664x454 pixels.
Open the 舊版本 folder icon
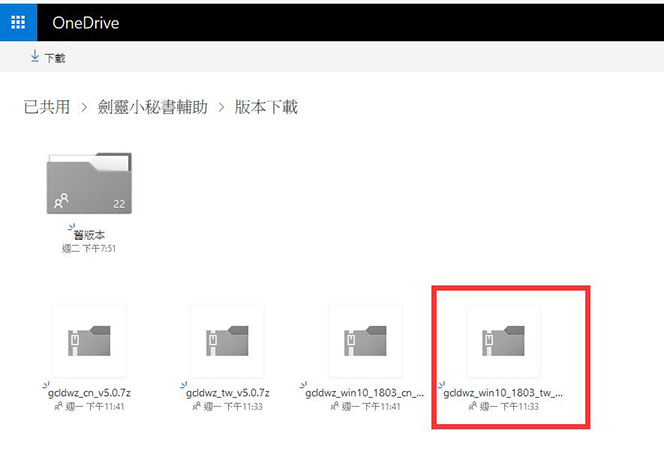click(x=89, y=183)
